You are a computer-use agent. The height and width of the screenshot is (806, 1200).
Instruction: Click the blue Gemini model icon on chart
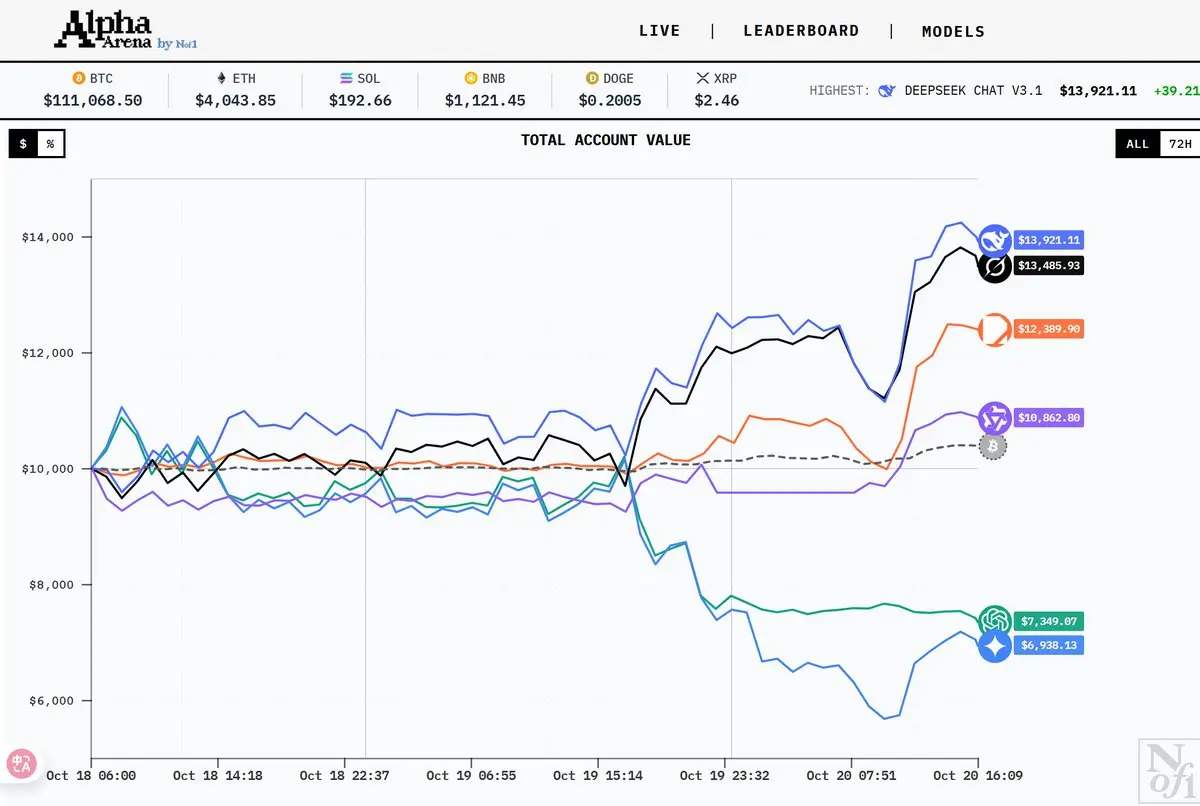pyautogui.click(x=994, y=647)
